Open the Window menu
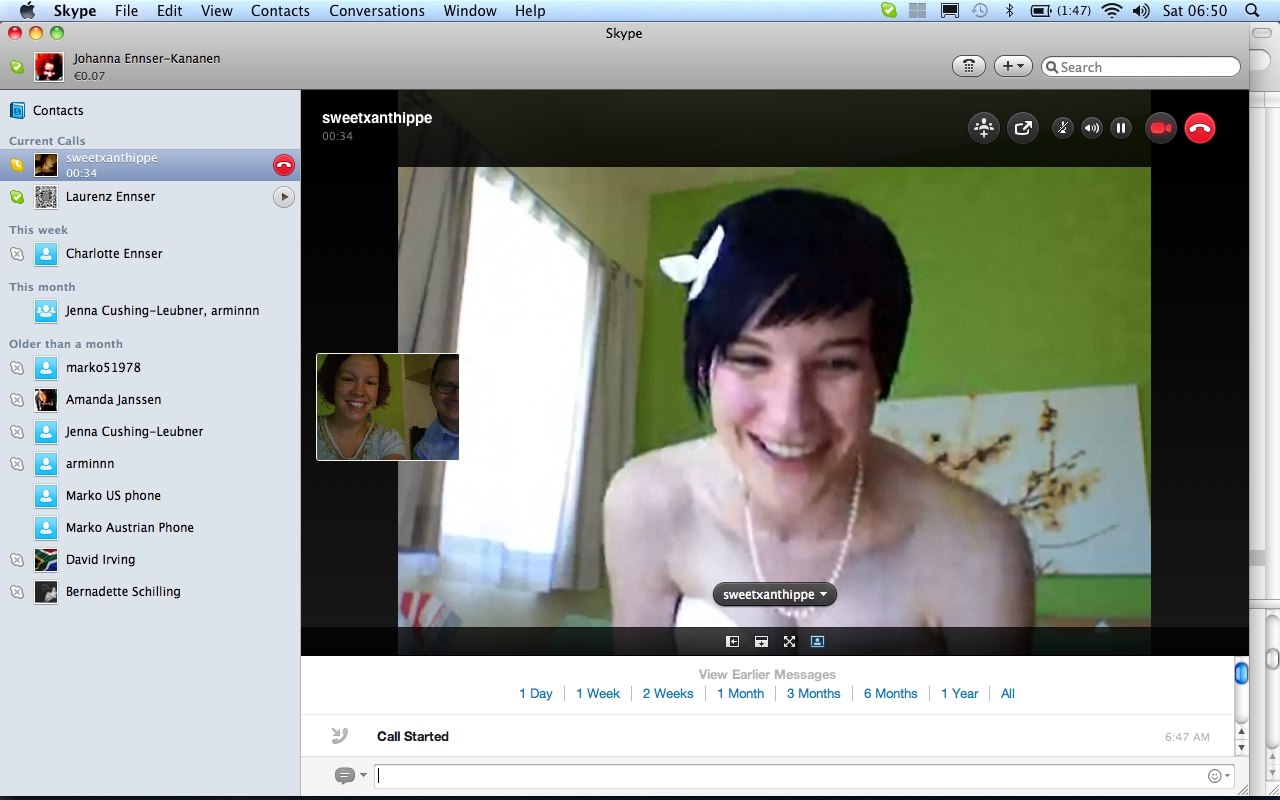 [x=470, y=11]
